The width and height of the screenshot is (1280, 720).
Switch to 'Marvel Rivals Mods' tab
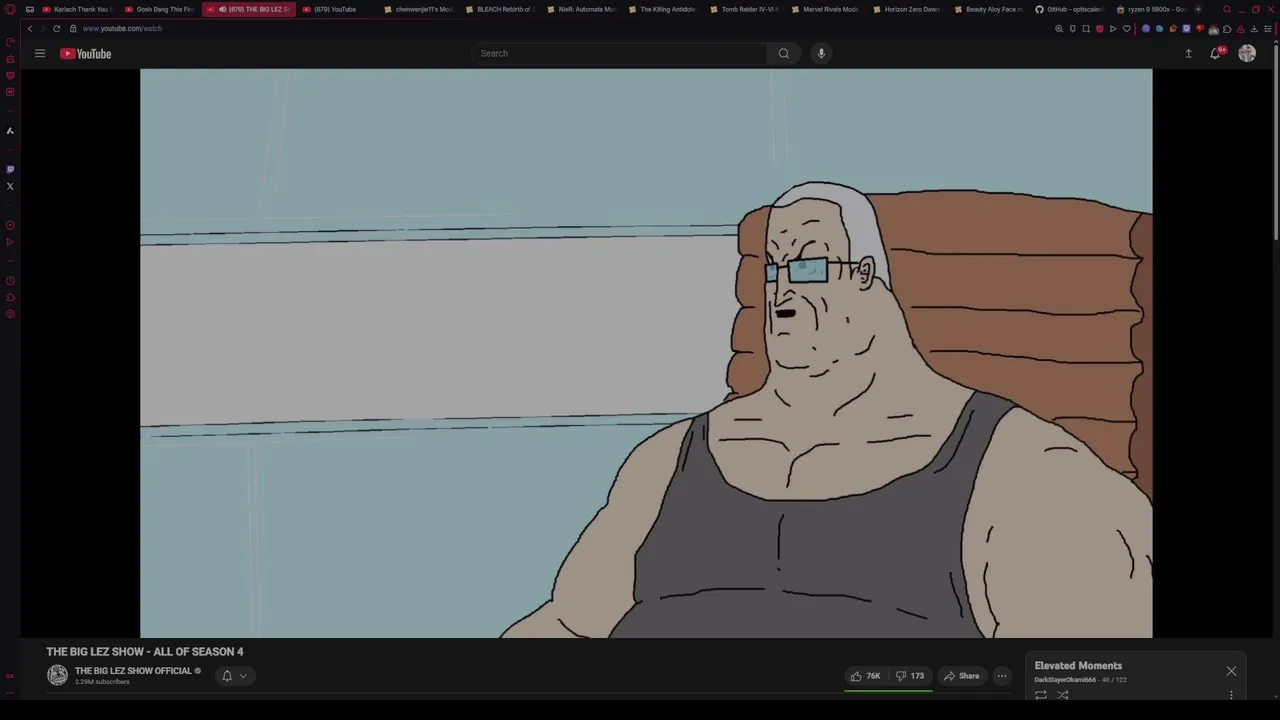(825, 9)
